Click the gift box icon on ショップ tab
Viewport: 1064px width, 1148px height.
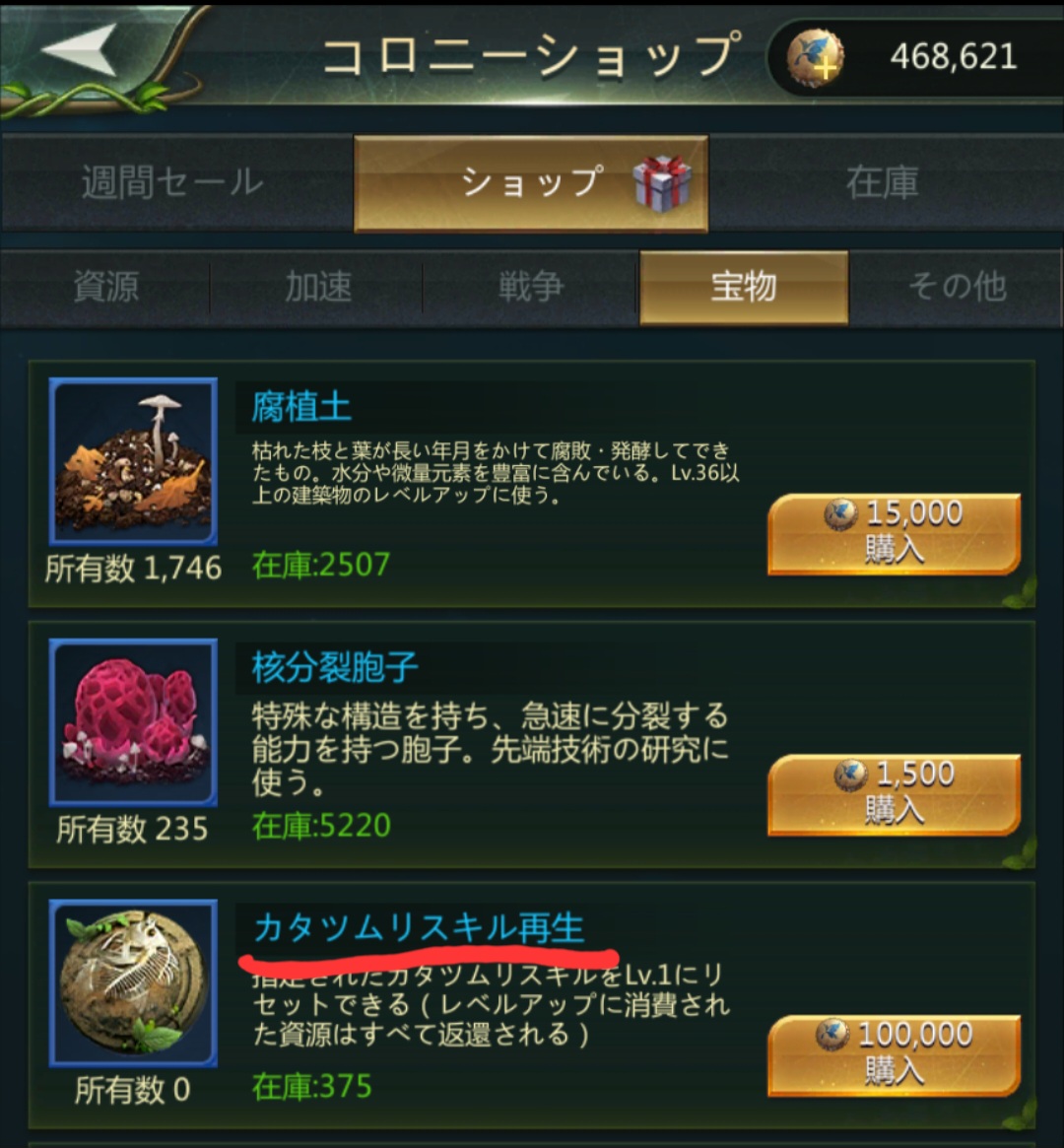661,183
